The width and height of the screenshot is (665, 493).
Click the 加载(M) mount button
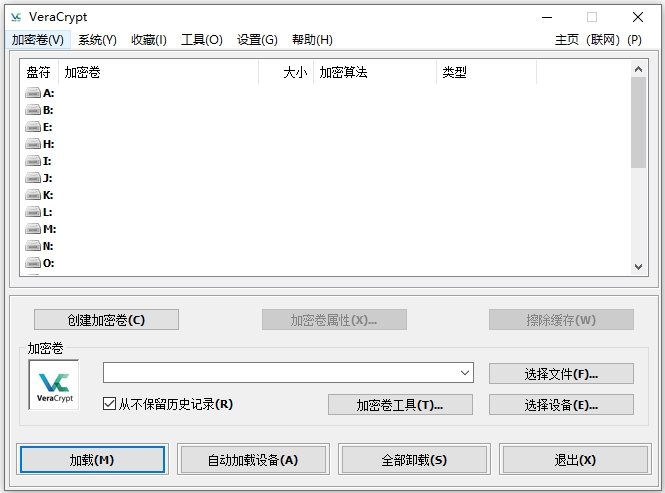92,459
